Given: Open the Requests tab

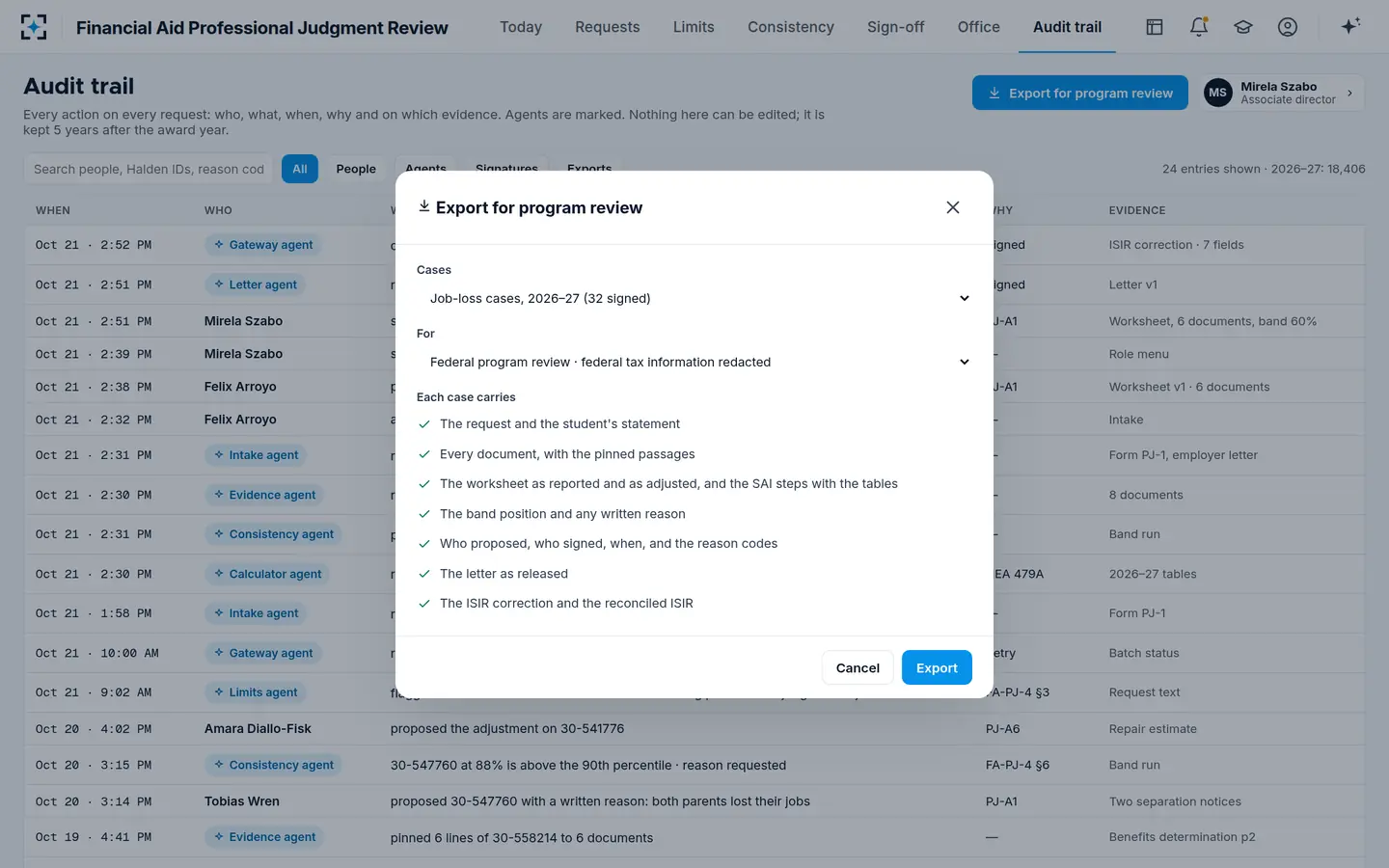Looking at the screenshot, I should (x=608, y=27).
